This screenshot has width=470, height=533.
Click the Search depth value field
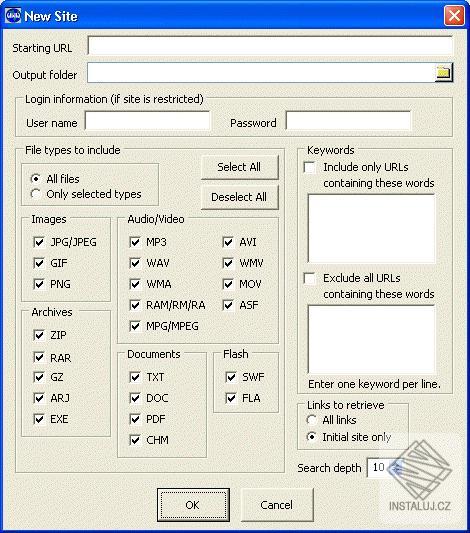click(x=379, y=467)
